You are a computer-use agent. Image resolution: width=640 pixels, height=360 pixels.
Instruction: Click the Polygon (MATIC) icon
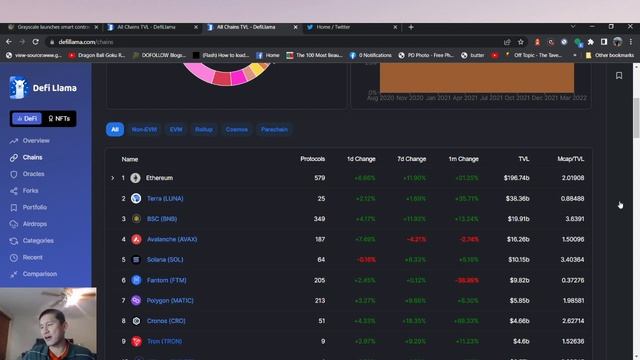click(x=136, y=300)
